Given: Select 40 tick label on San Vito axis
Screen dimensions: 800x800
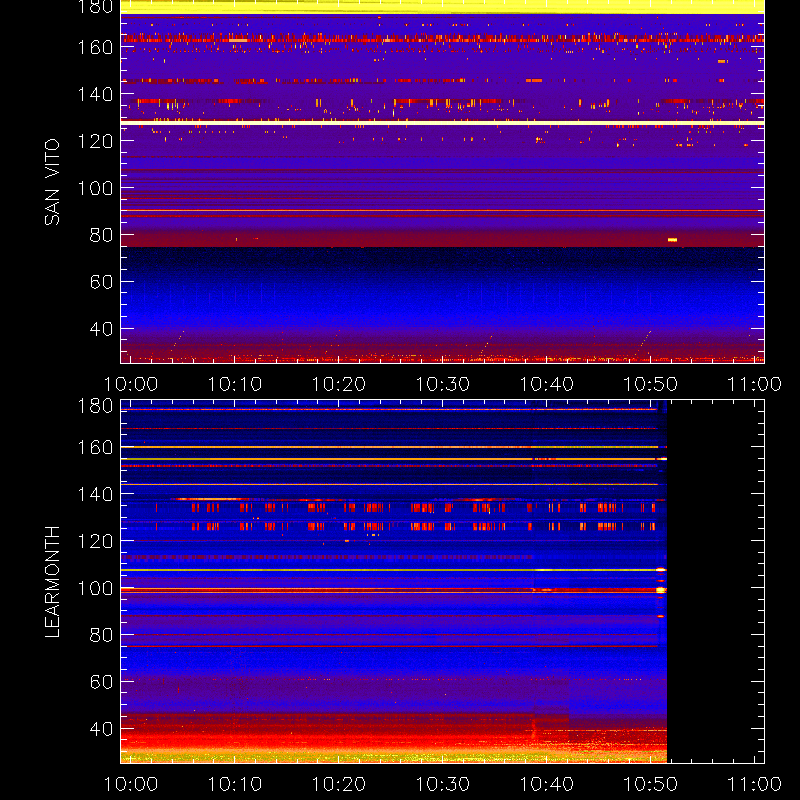Looking at the screenshot, I should point(101,329).
